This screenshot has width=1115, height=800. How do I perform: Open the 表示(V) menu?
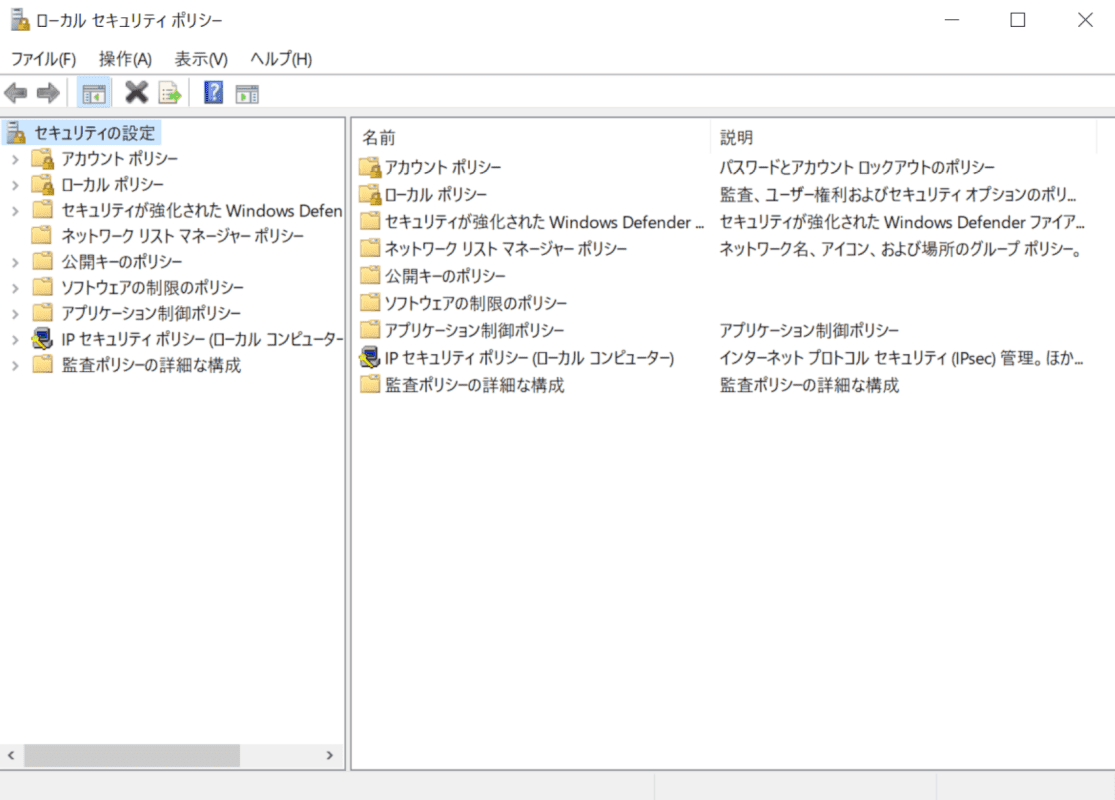click(x=201, y=59)
